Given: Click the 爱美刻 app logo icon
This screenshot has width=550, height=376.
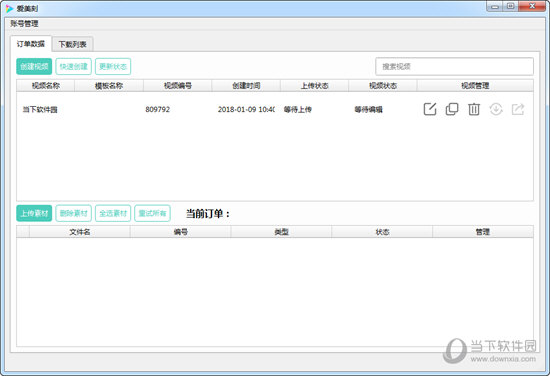Looking at the screenshot, I should point(9,8).
